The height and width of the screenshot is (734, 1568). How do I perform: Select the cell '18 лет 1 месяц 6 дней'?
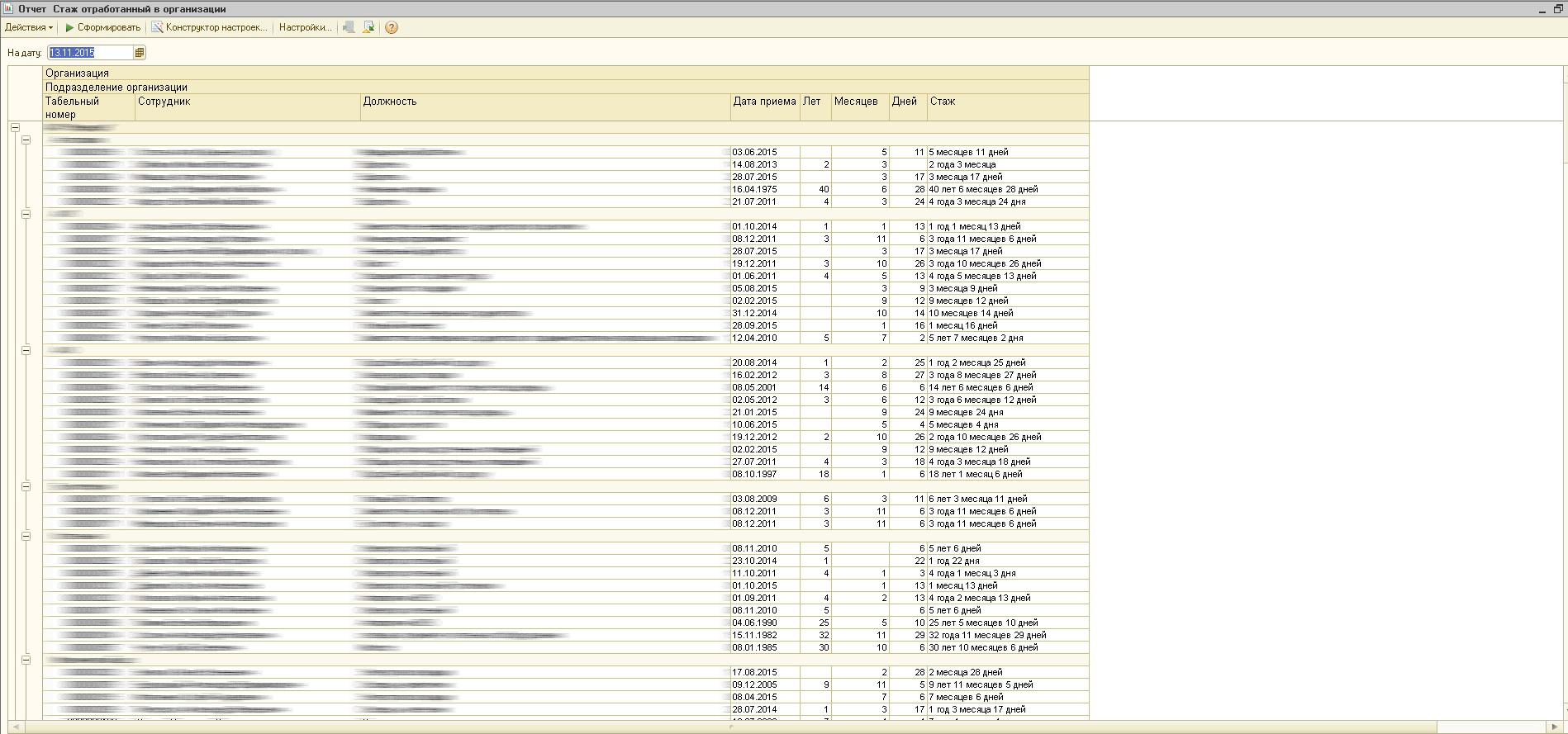point(1008,475)
